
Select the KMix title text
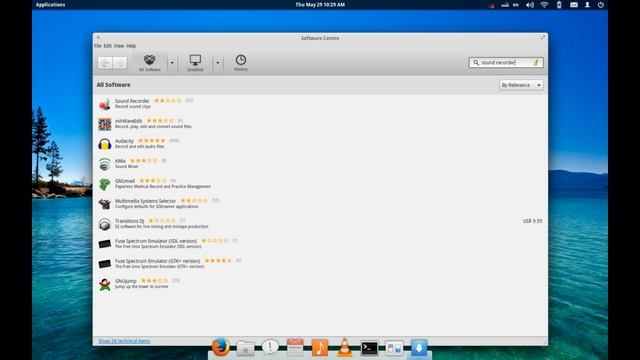(x=120, y=161)
